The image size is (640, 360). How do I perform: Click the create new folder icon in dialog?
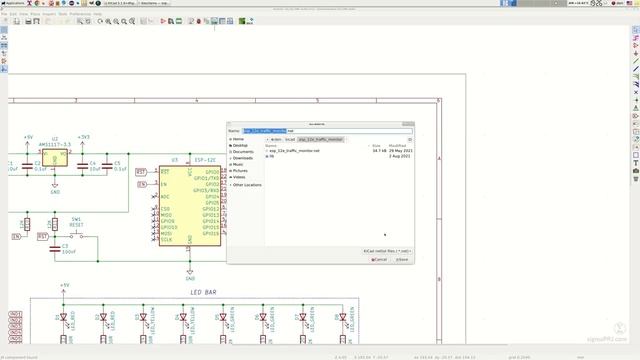click(x=409, y=140)
